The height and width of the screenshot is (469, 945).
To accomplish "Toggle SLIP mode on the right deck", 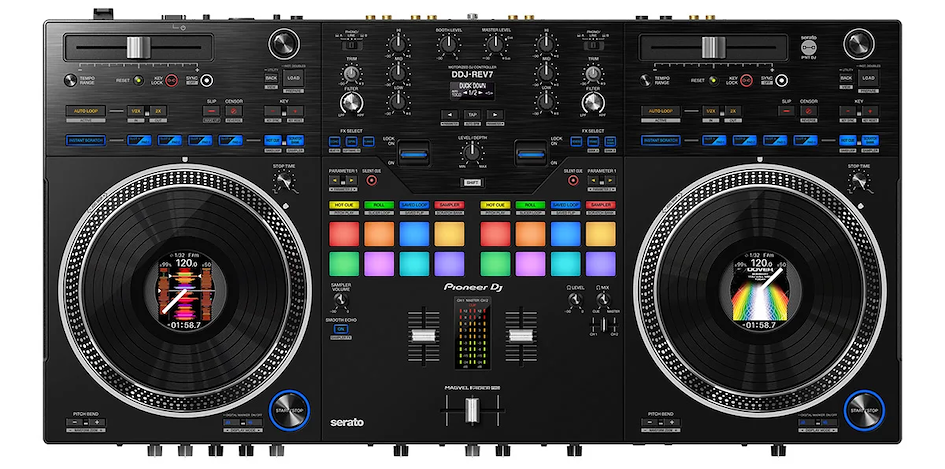I will pos(786,111).
